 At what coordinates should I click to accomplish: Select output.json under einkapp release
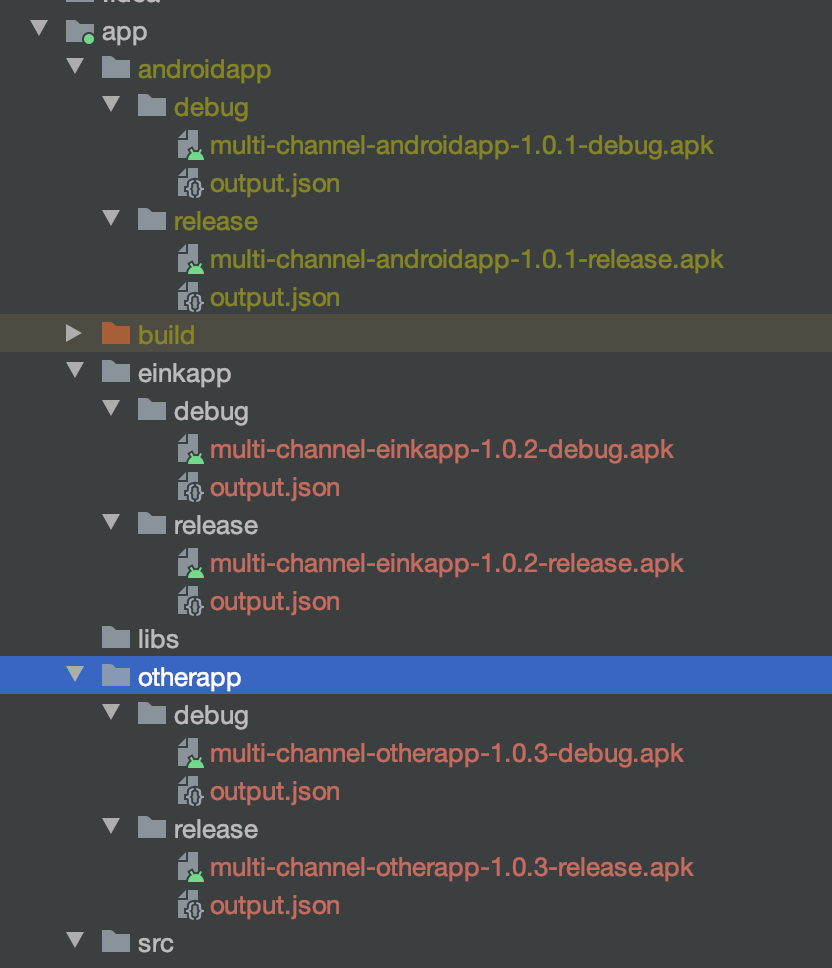[x=275, y=602]
